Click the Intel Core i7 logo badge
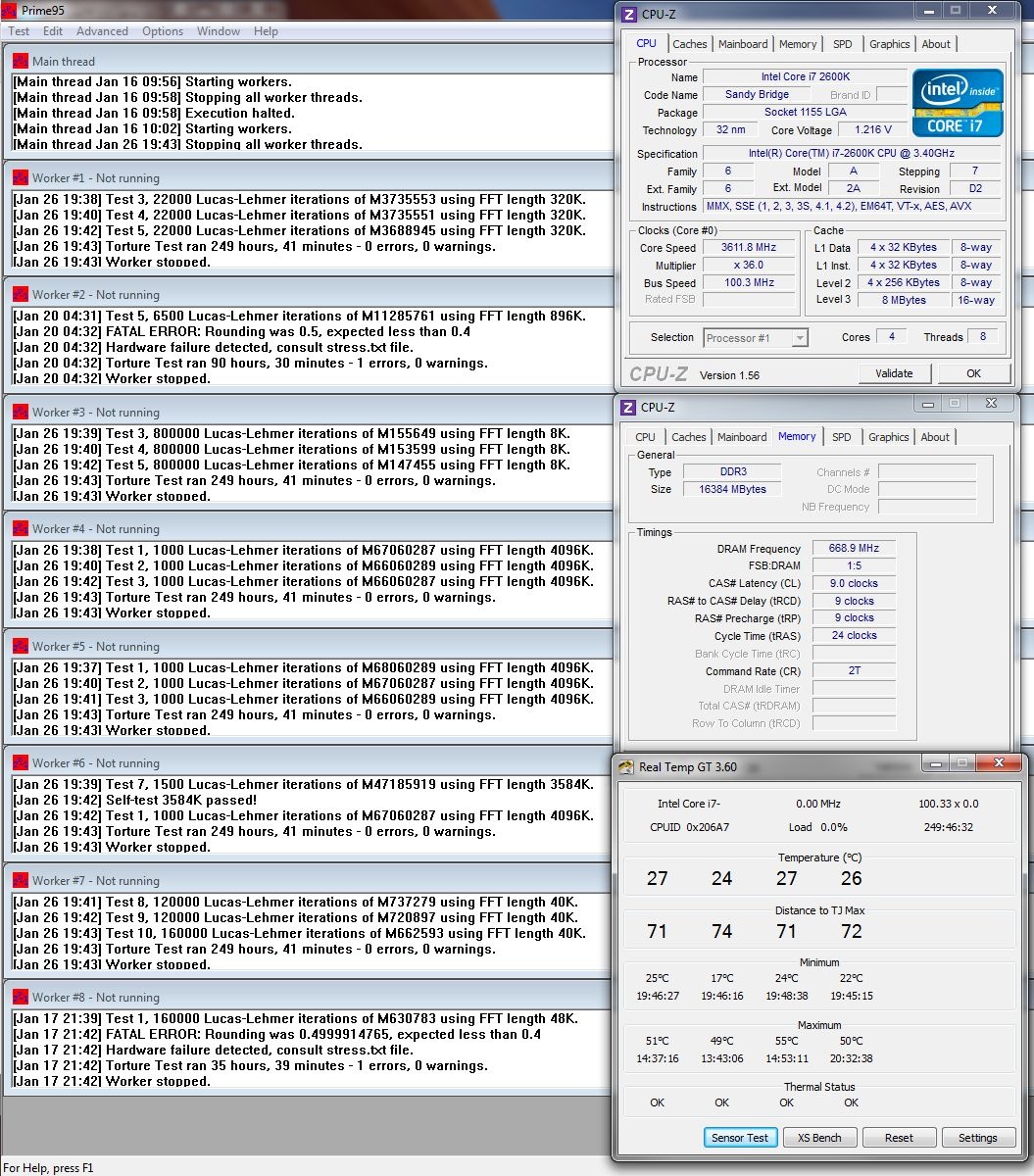 pos(958,102)
